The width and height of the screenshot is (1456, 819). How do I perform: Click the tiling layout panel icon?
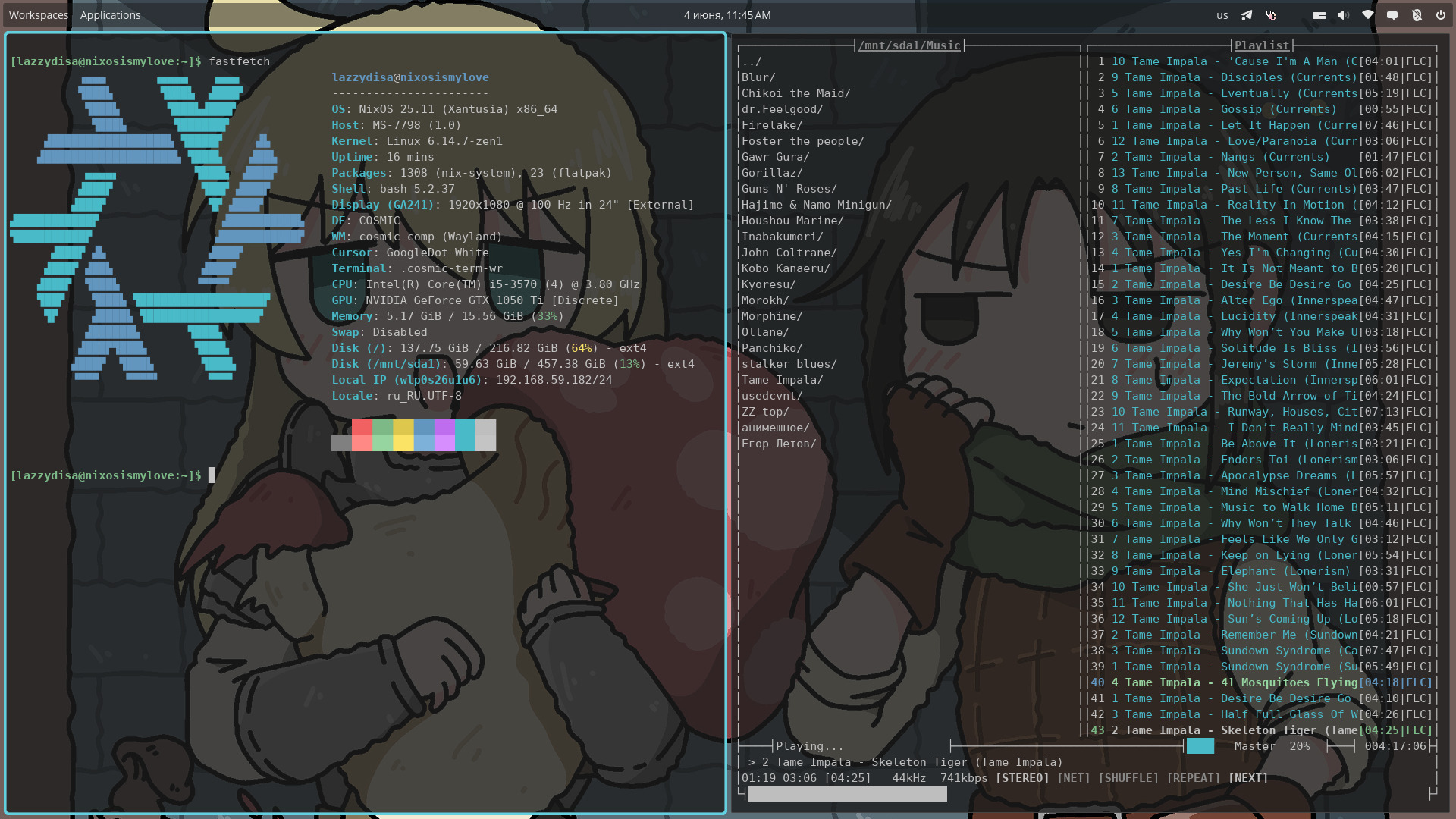(1319, 15)
